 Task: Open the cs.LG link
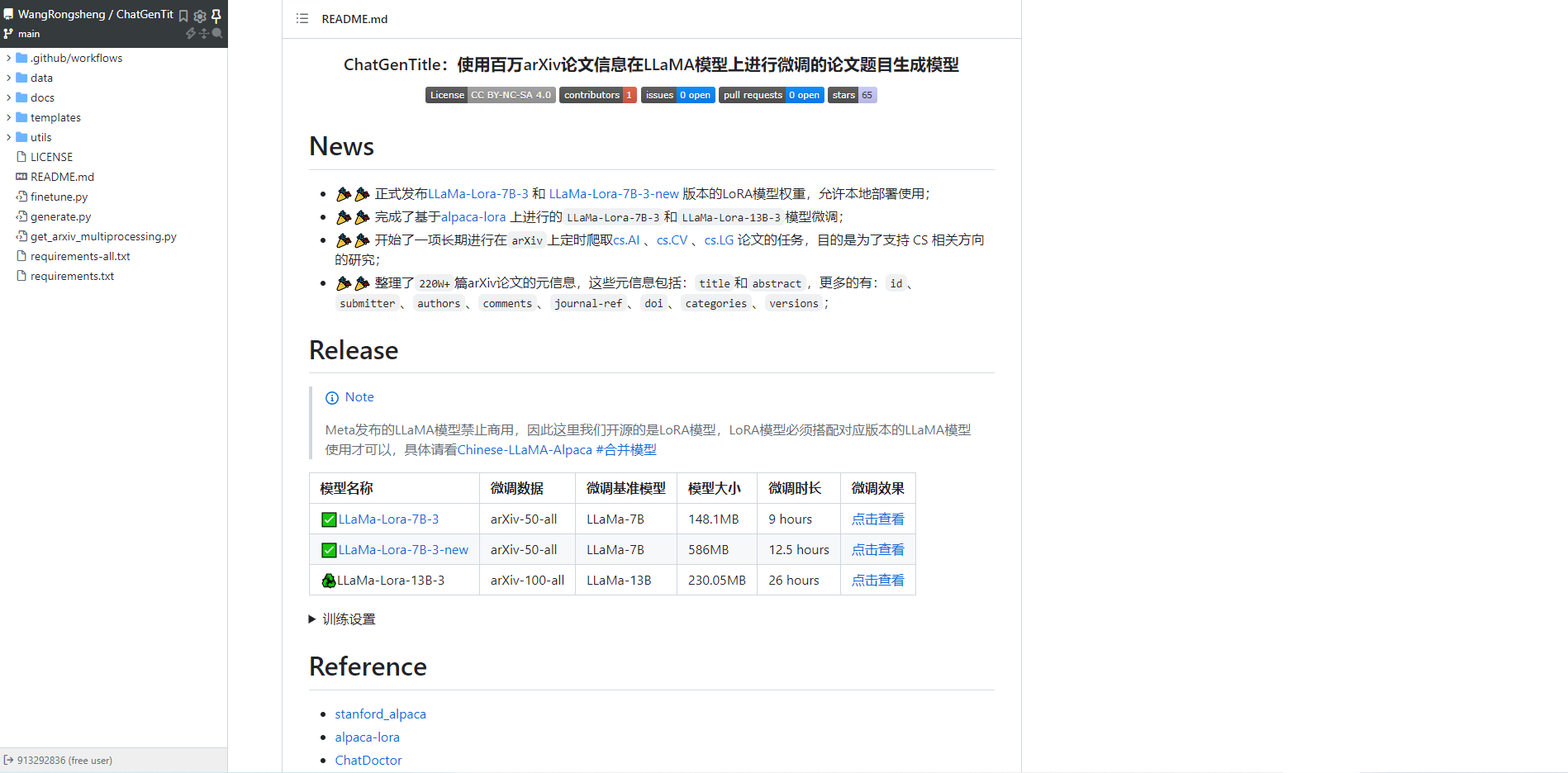click(719, 240)
